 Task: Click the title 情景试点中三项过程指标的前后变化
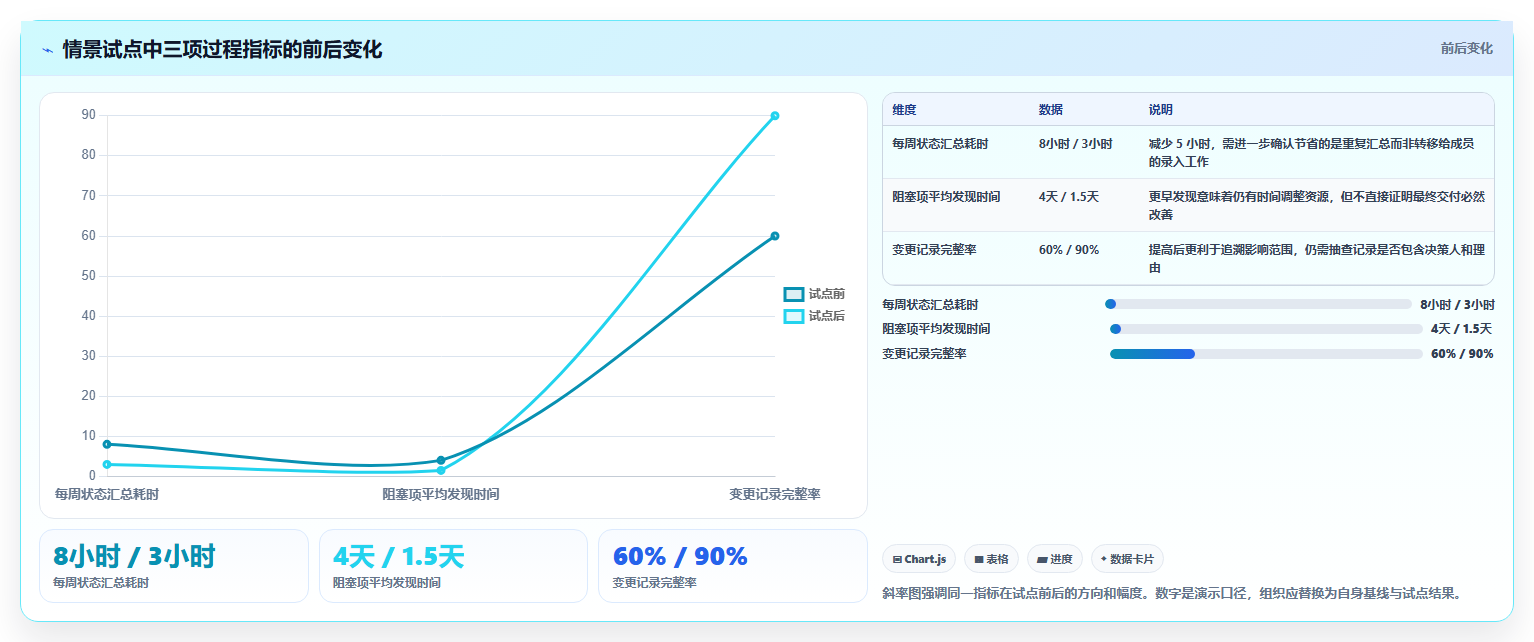pyautogui.click(x=222, y=49)
